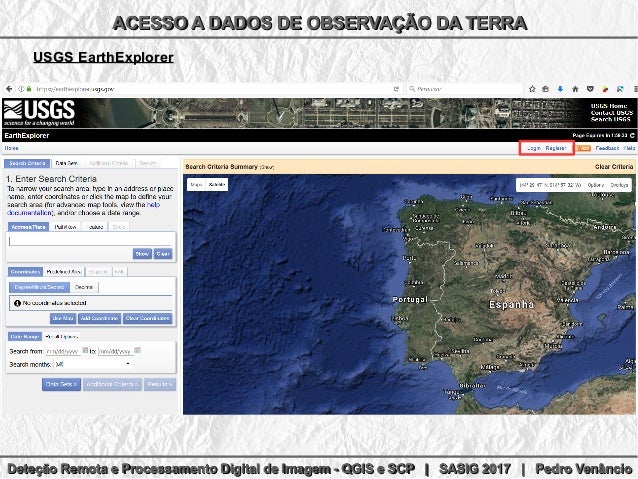Switch to the Results tab
This screenshot has width=638, height=479.
click(x=147, y=163)
